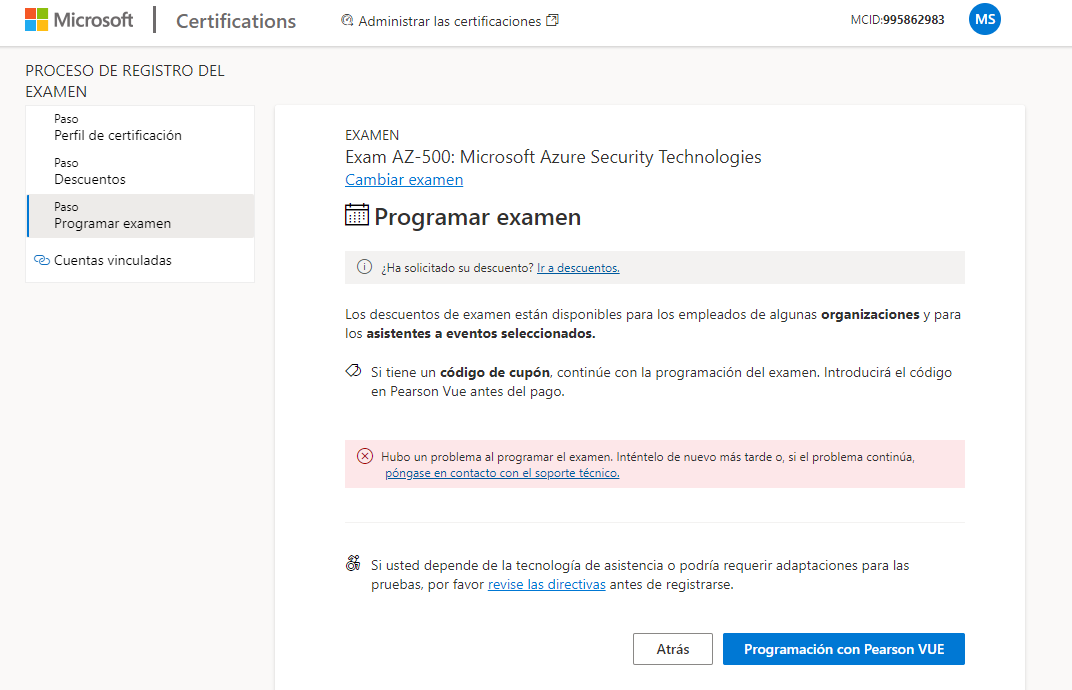
Task: Click the linked accounts chain icon
Action: pyautogui.click(x=42, y=260)
